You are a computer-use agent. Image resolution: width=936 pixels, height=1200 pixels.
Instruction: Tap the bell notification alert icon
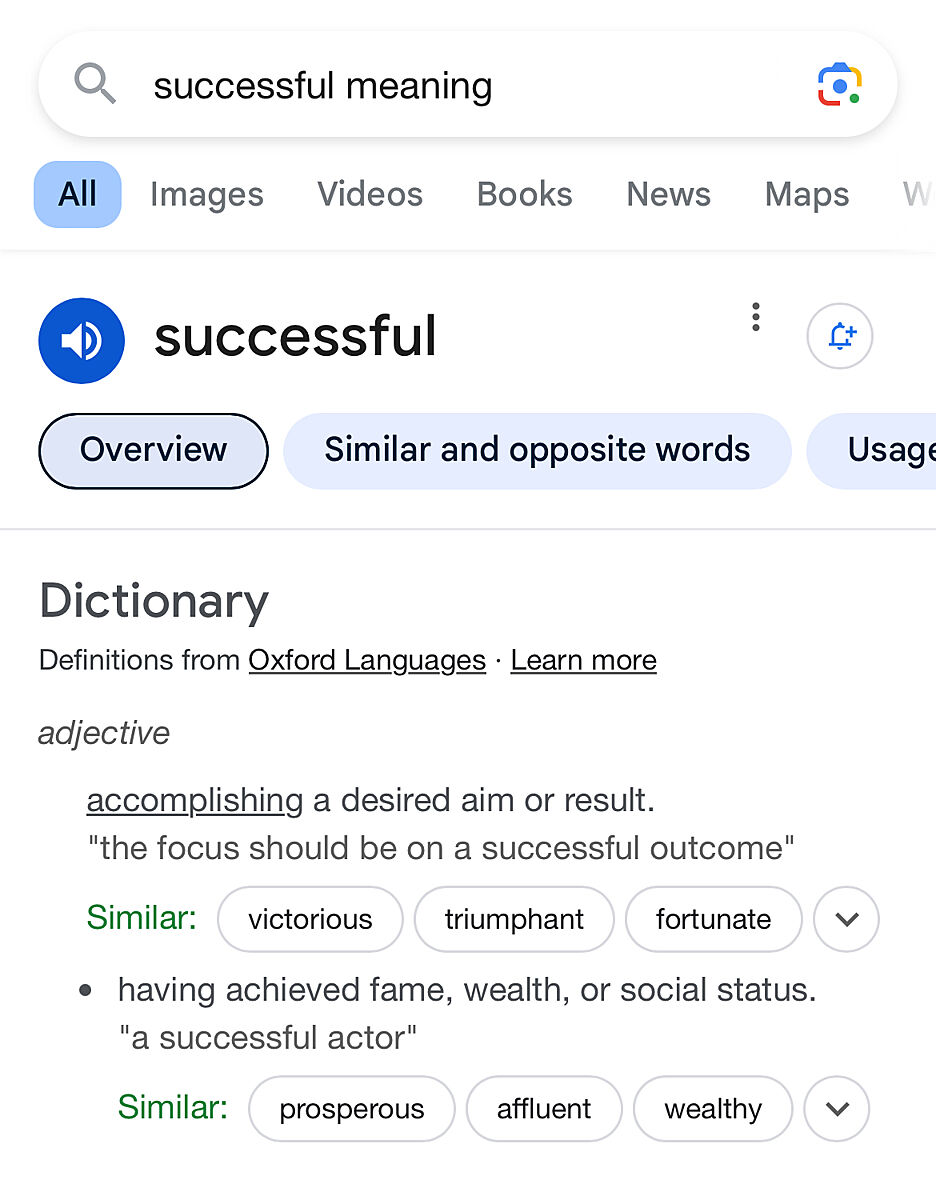[x=840, y=336]
